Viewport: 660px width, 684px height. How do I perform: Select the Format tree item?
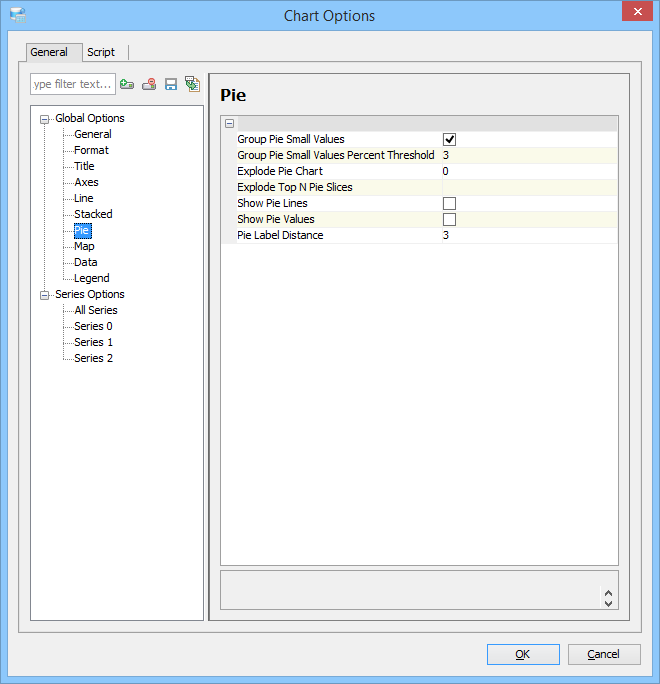[91, 150]
